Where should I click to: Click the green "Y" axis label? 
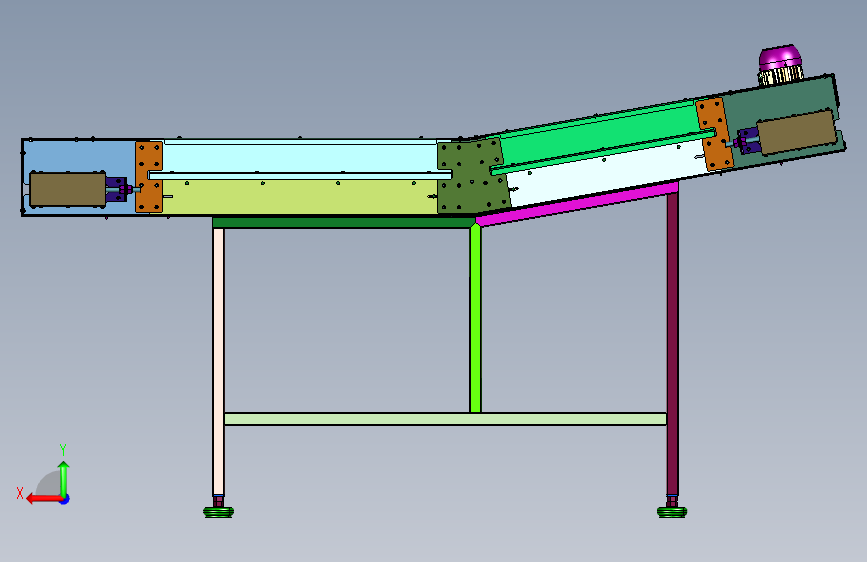(x=63, y=450)
